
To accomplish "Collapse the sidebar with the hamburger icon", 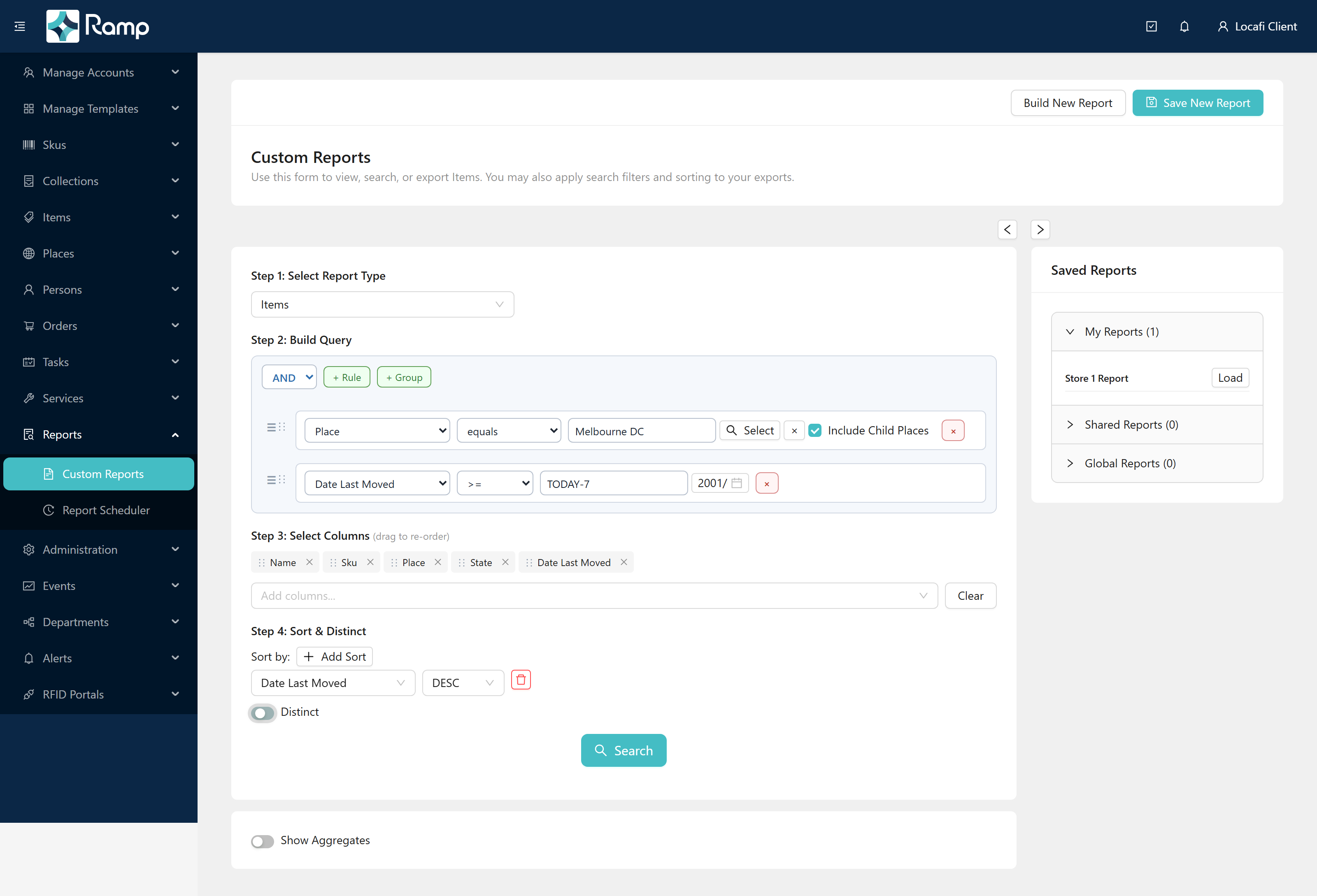I will pos(20,26).
